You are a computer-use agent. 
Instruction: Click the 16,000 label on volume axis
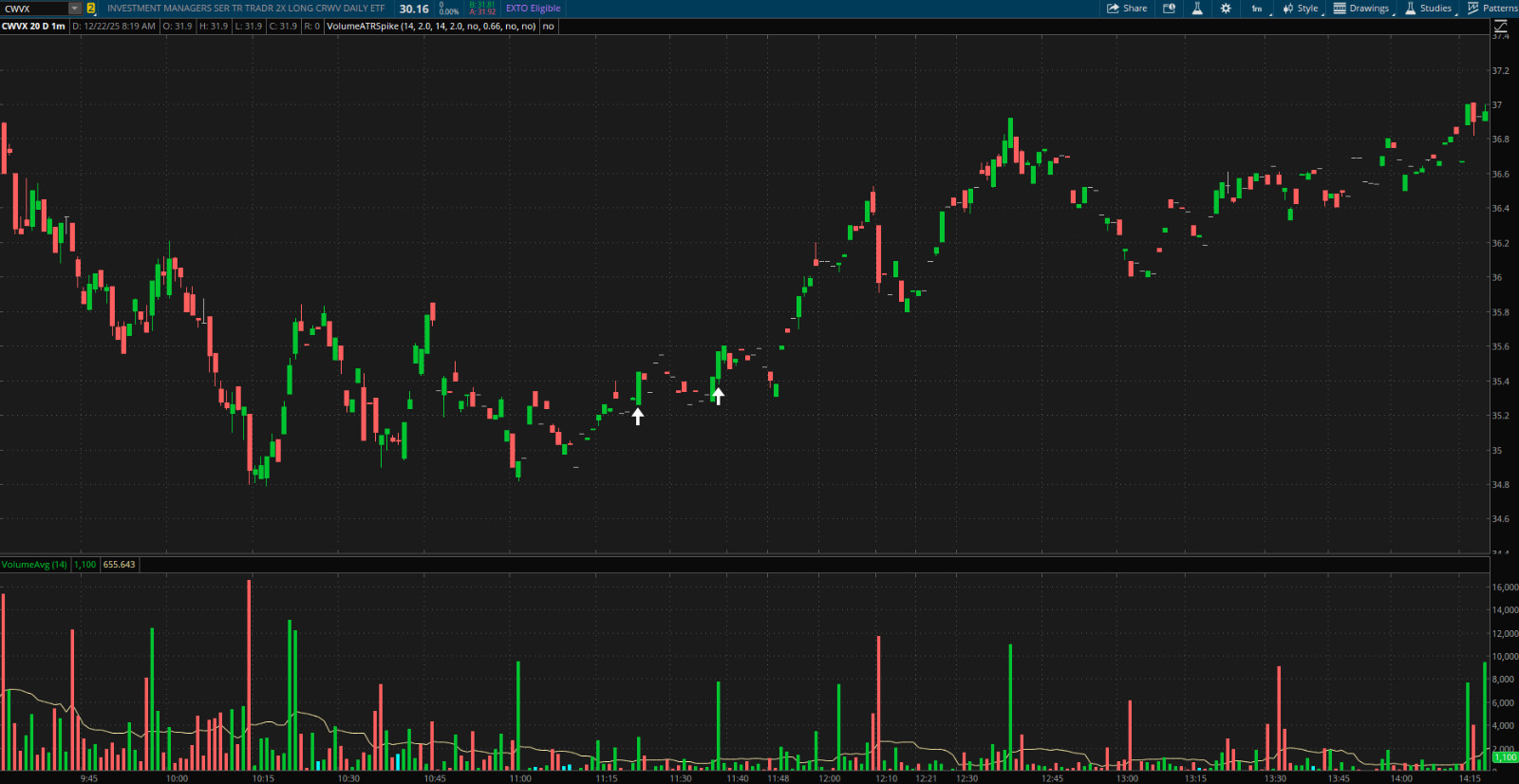pos(1505,588)
